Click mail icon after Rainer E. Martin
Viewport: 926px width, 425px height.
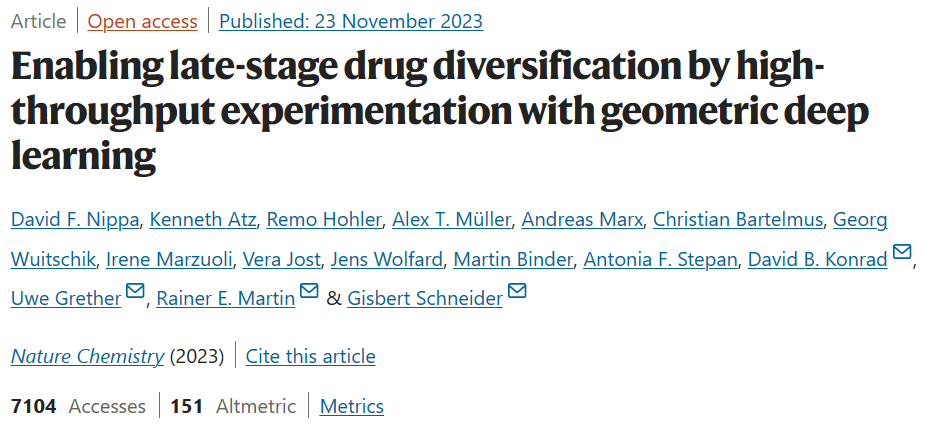click(x=309, y=293)
